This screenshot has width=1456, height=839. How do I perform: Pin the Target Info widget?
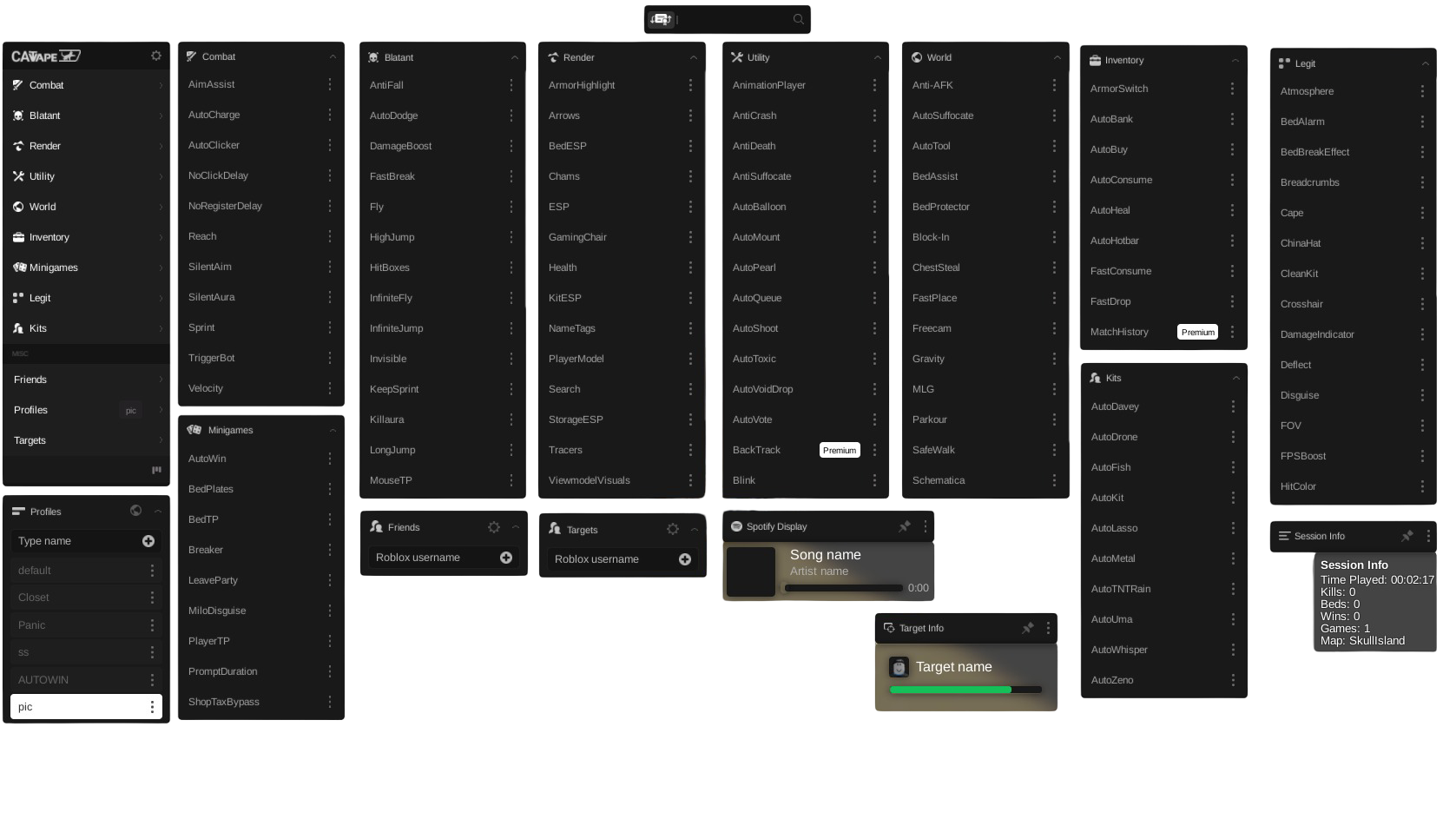click(x=1028, y=628)
